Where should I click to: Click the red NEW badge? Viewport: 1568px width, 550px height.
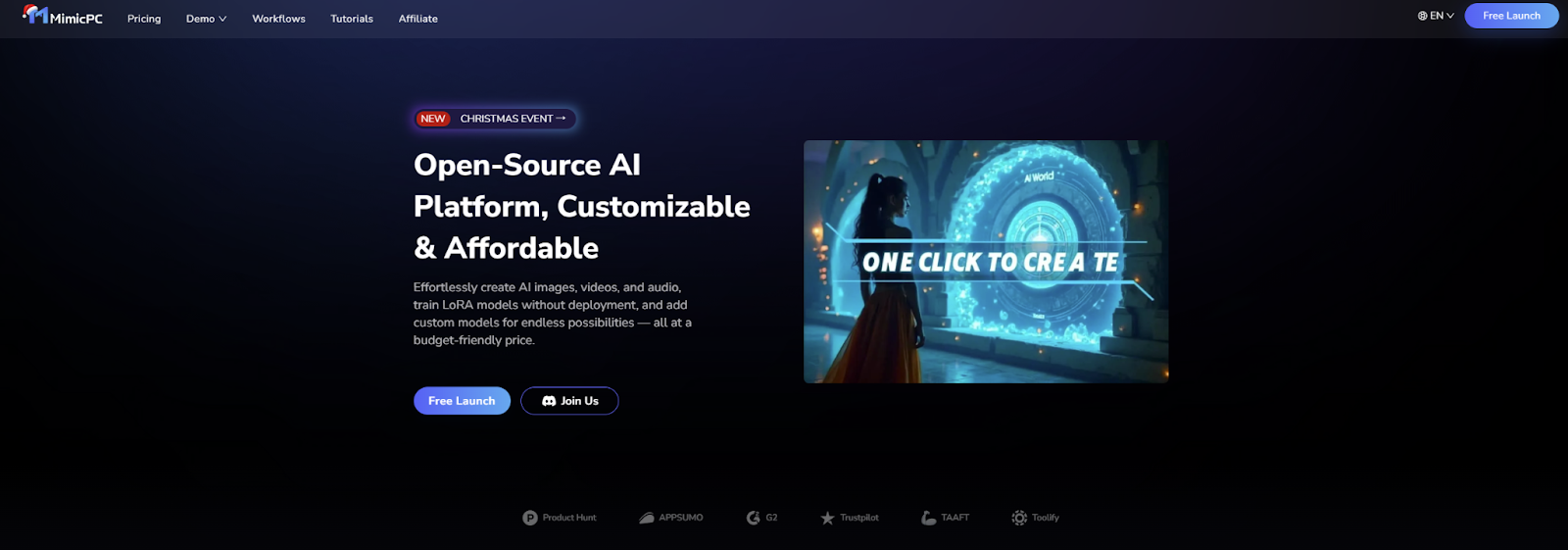[432, 119]
